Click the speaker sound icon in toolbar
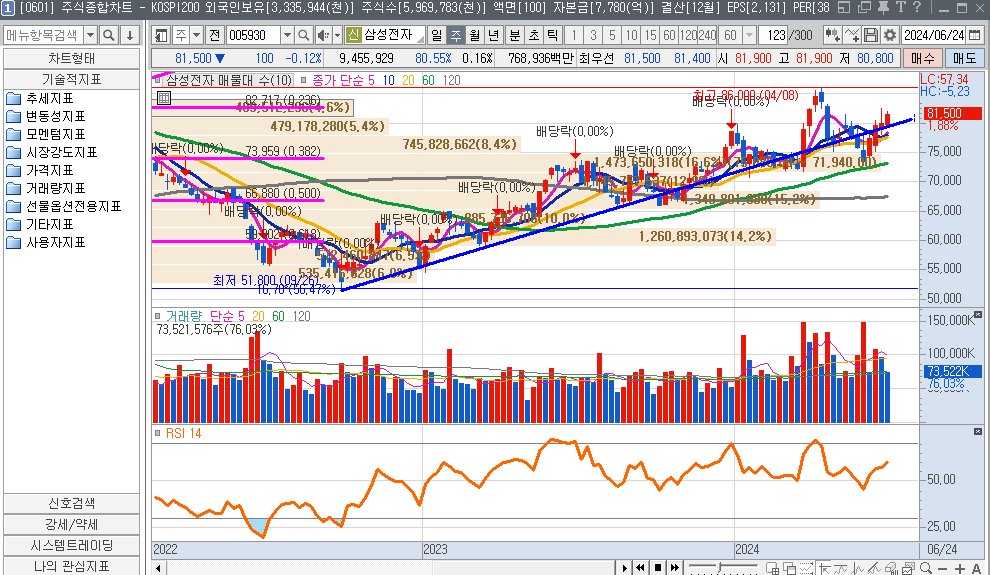This screenshot has height=575, width=990. point(323,36)
